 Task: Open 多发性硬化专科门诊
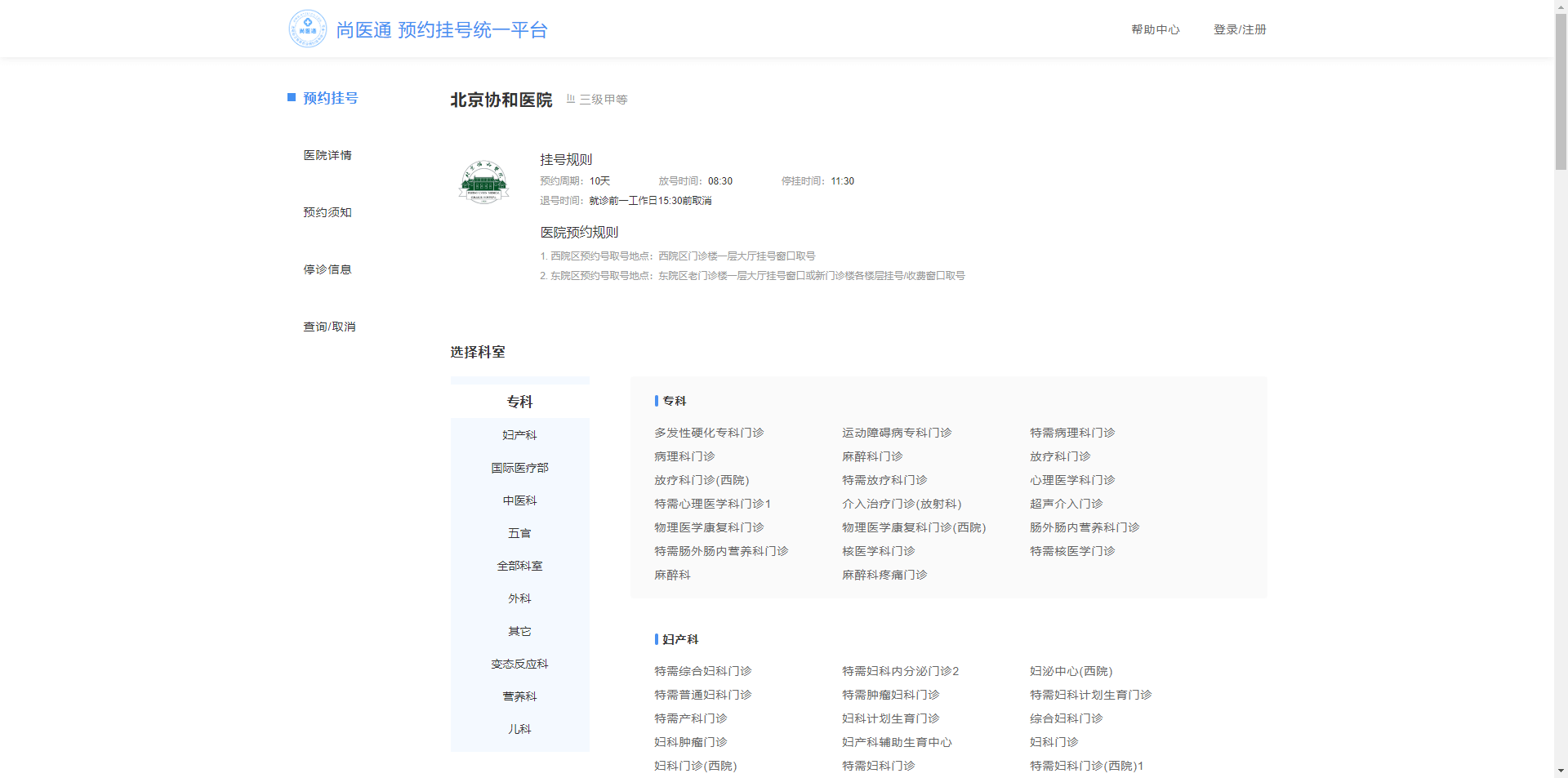coord(709,433)
